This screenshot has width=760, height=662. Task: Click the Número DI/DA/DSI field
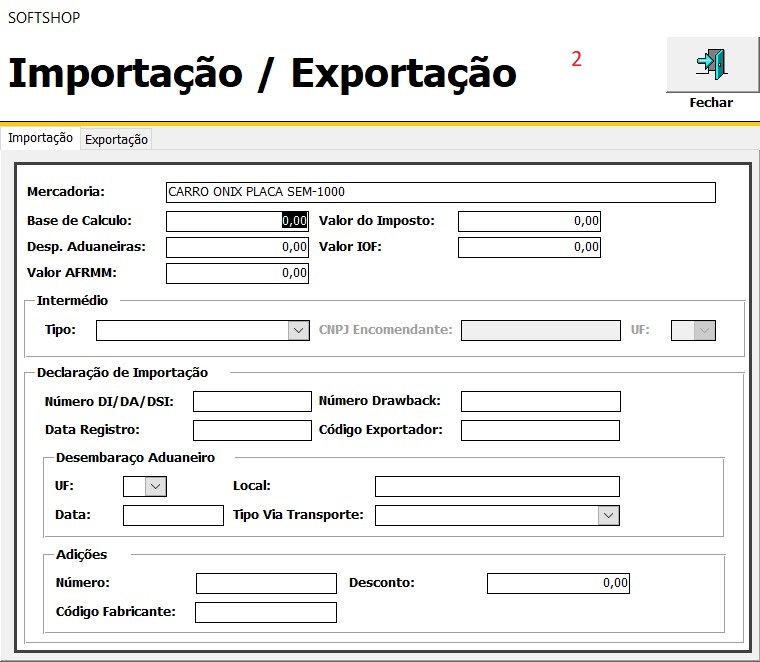(x=252, y=402)
